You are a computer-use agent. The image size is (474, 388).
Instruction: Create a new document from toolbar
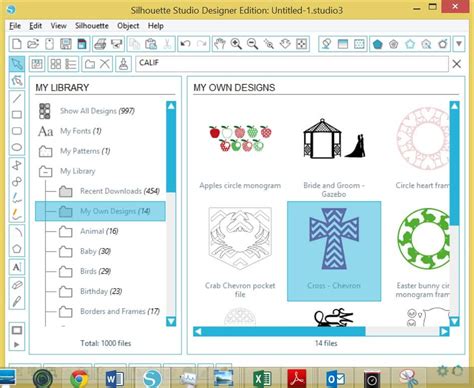coord(17,44)
